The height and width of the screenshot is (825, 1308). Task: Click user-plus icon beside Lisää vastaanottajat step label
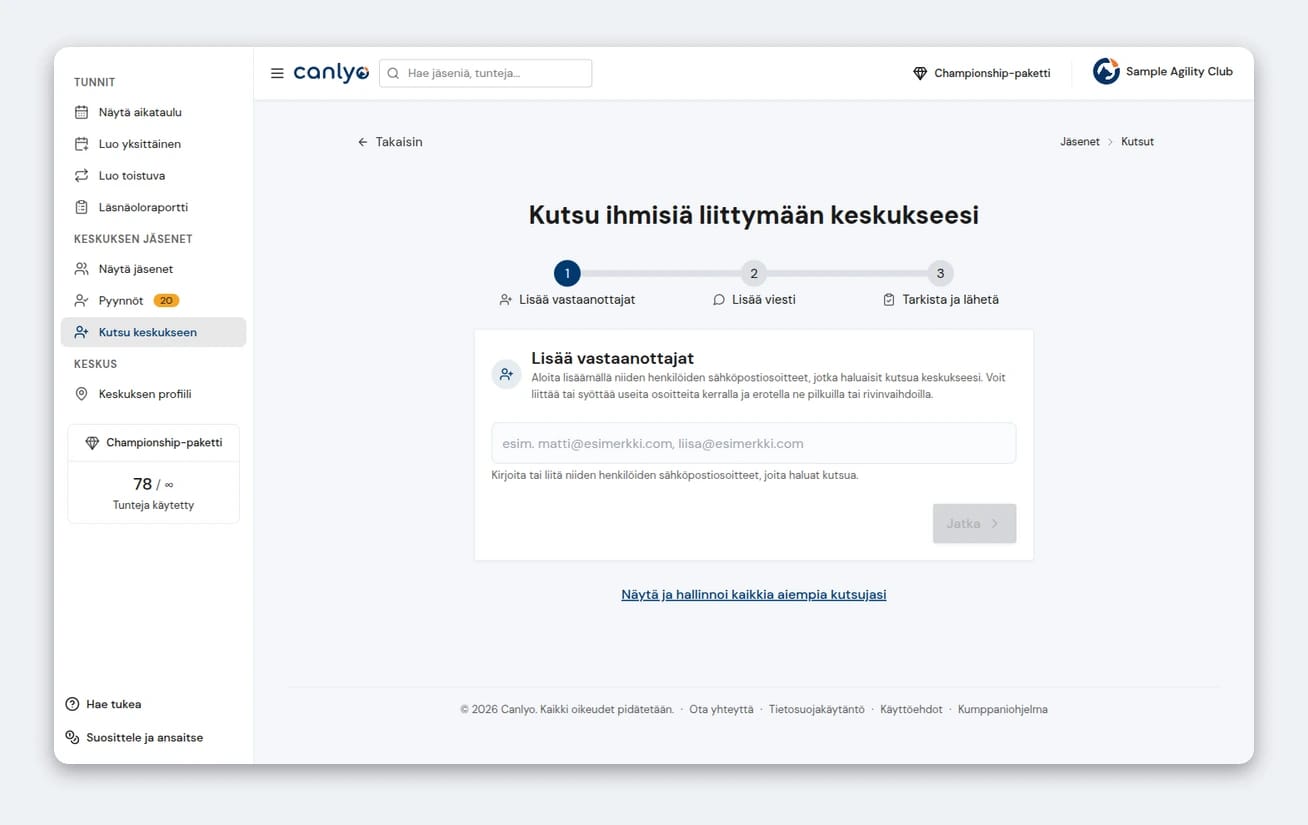click(x=506, y=299)
